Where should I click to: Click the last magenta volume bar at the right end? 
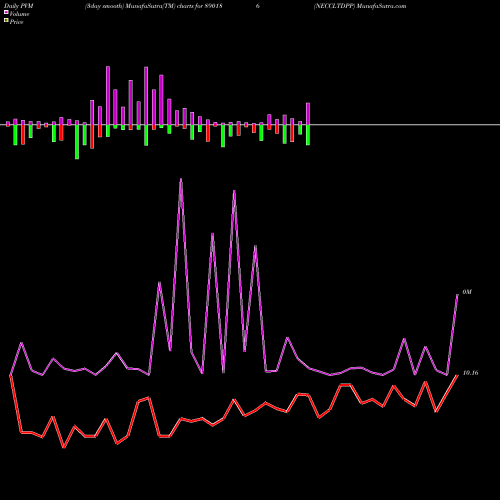coord(308,114)
